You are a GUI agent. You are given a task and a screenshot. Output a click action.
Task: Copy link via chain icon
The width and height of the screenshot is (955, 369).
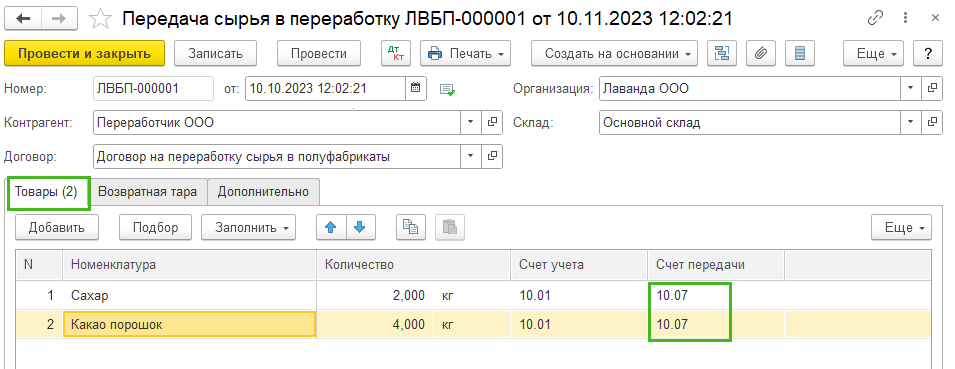tap(875, 19)
